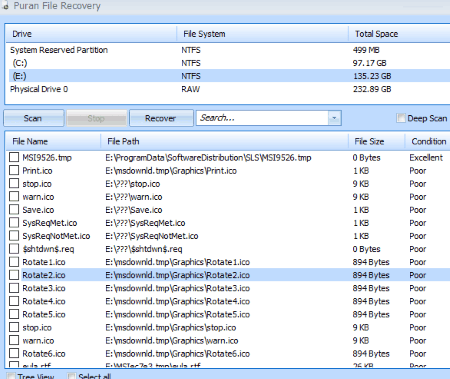Check the box beside Print.ico
450x379 pixels.
pyautogui.click(x=14, y=170)
